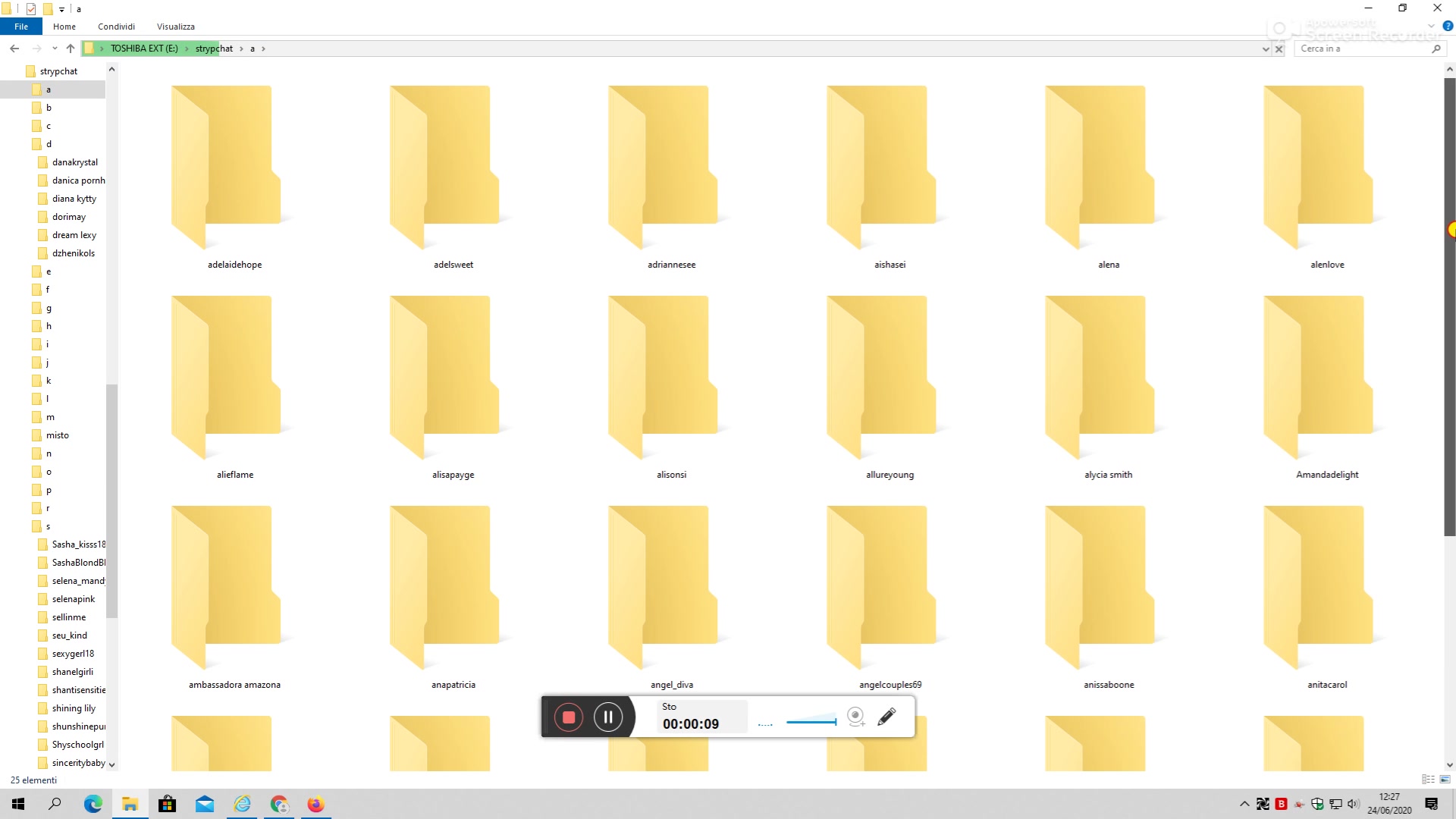The image size is (1456, 819).
Task: Open Microsoft Store from taskbar
Action: (167, 804)
